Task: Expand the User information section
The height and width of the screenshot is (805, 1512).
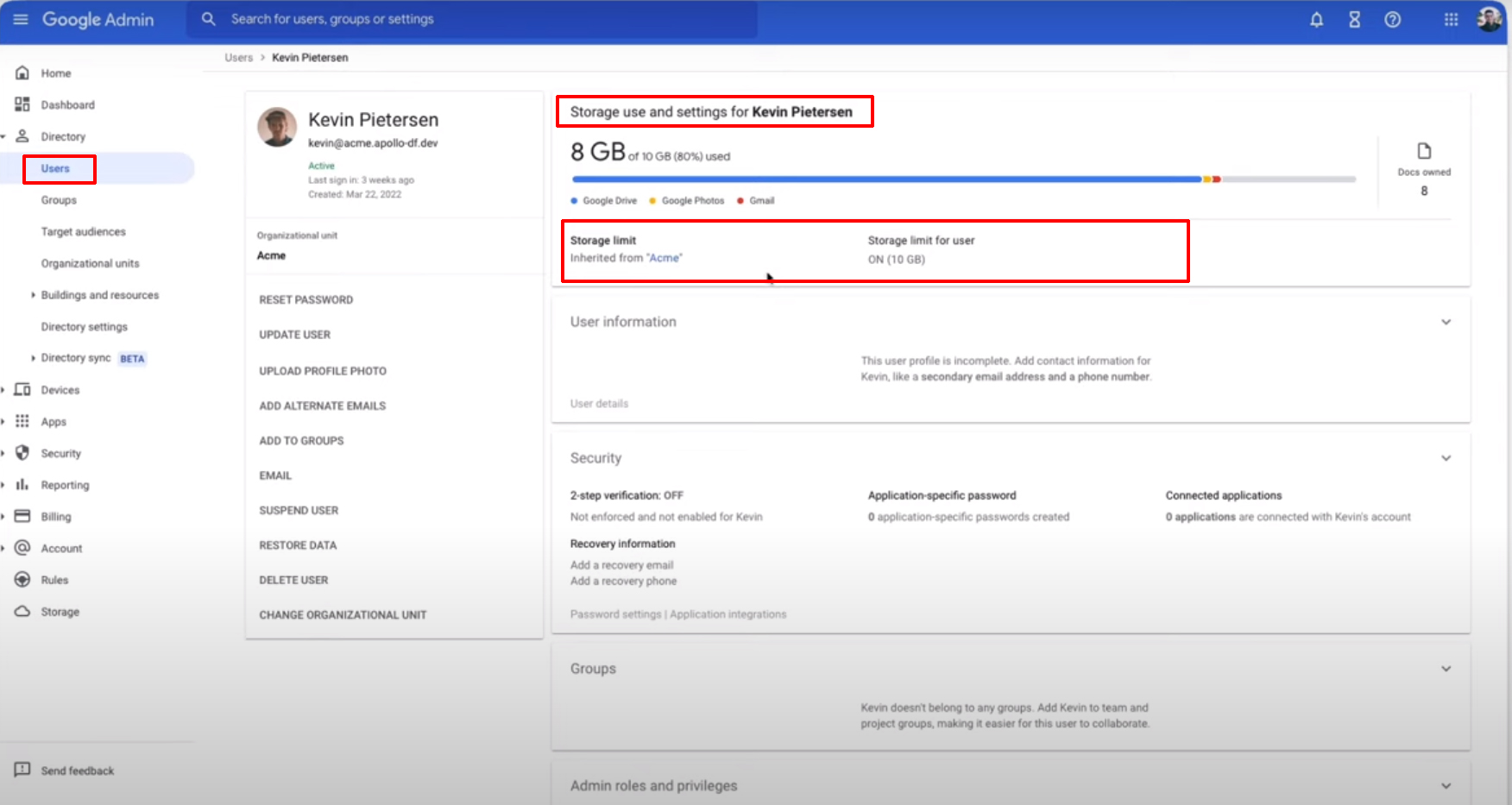Action: click(1446, 322)
